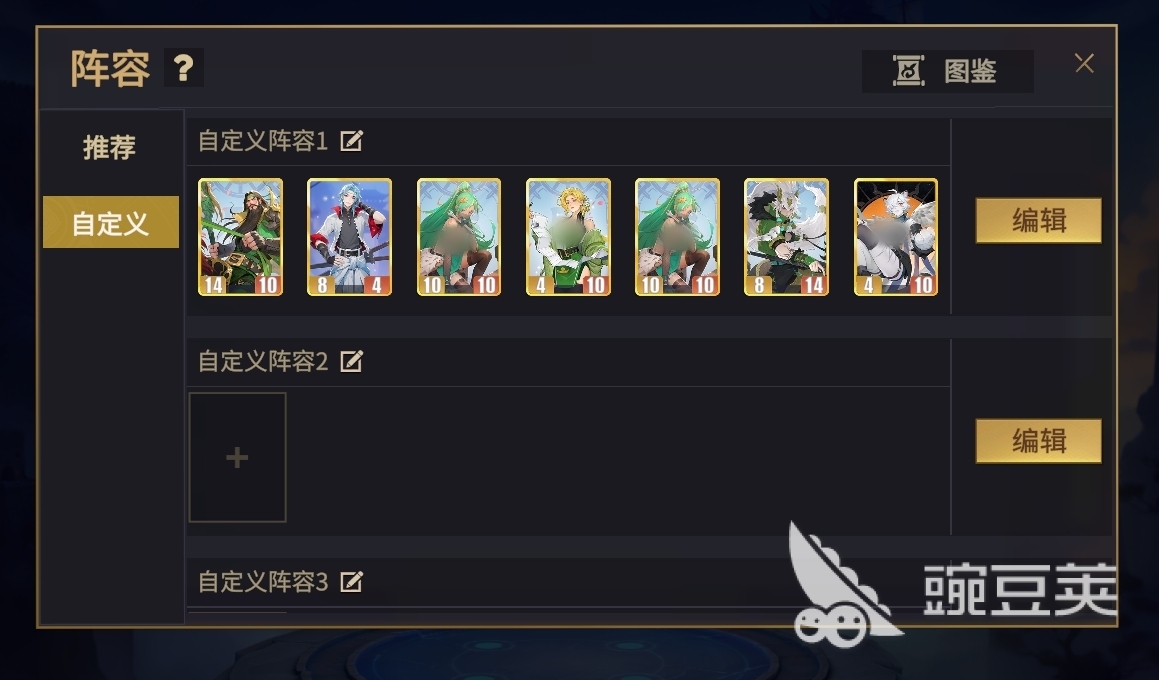
Task: Rename 自定义阵容2 with the pencil icon
Action: (x=351, y=361)
